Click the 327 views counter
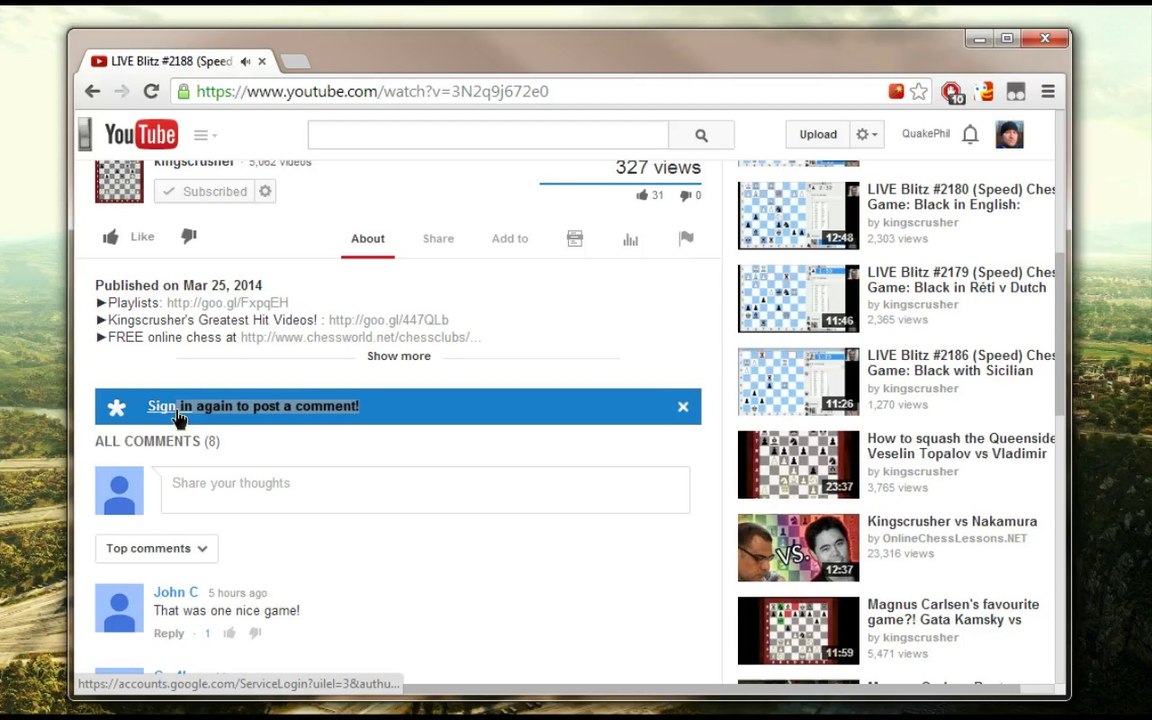The image size is (1152, 720). 658,168
